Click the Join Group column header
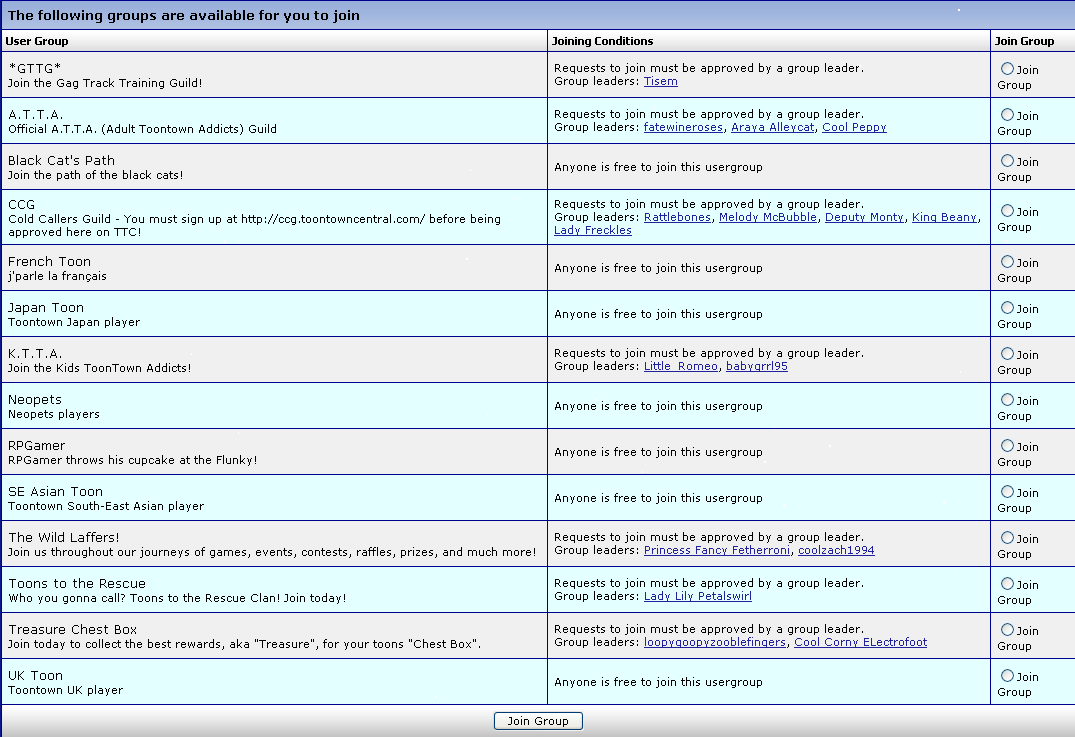 click(x=1024, y=41)
